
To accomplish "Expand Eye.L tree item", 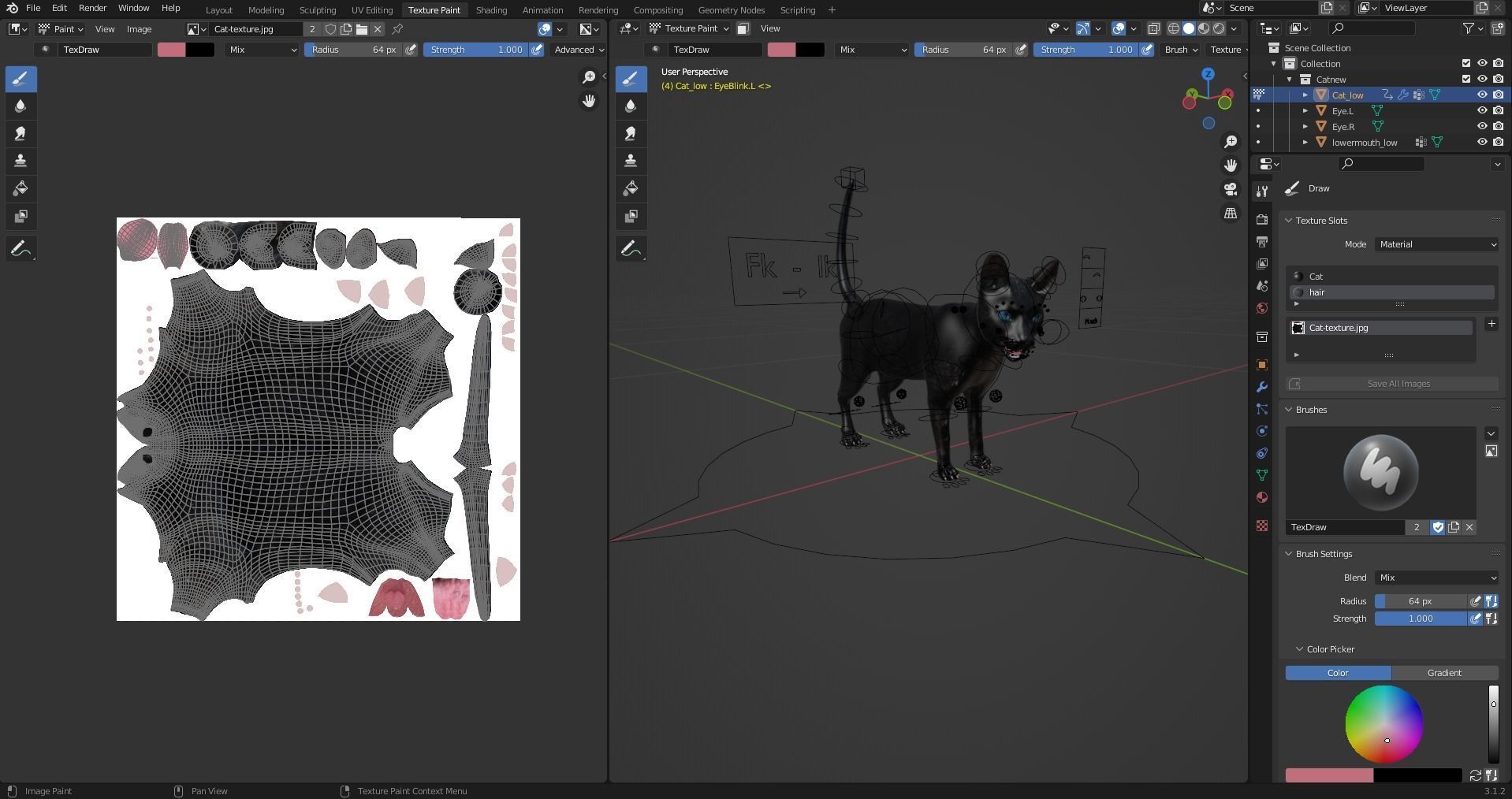I will point(1305,110).
